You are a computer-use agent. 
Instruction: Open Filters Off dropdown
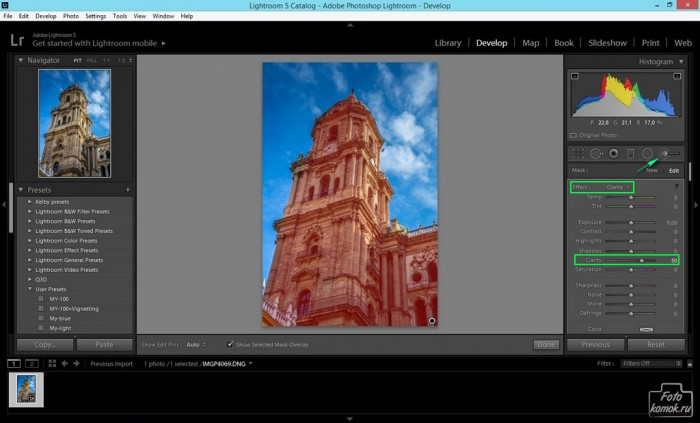tap(651, 364)
